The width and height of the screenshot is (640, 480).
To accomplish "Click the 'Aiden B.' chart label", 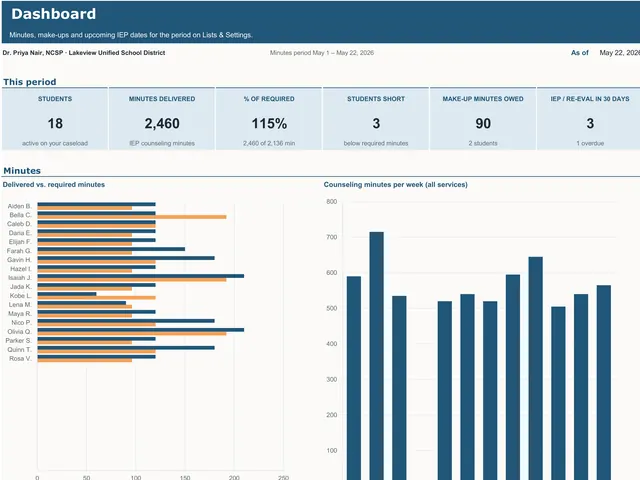I will [20, 206].
